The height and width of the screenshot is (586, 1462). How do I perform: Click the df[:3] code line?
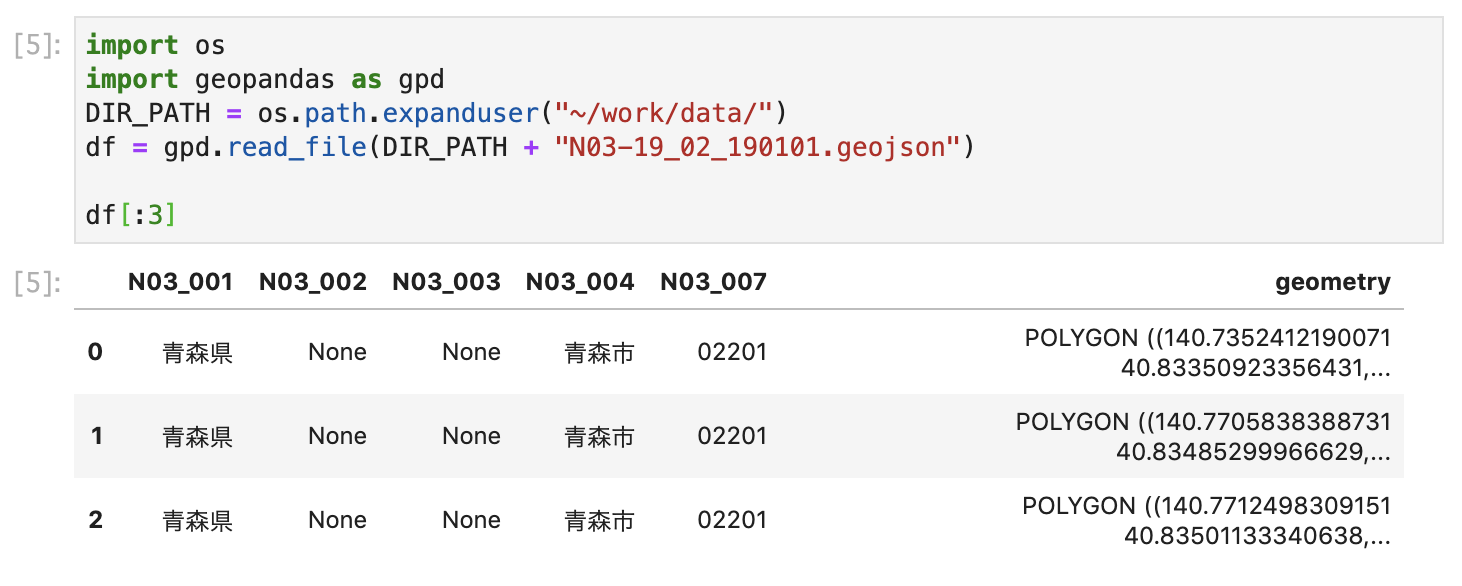point(131,214)
